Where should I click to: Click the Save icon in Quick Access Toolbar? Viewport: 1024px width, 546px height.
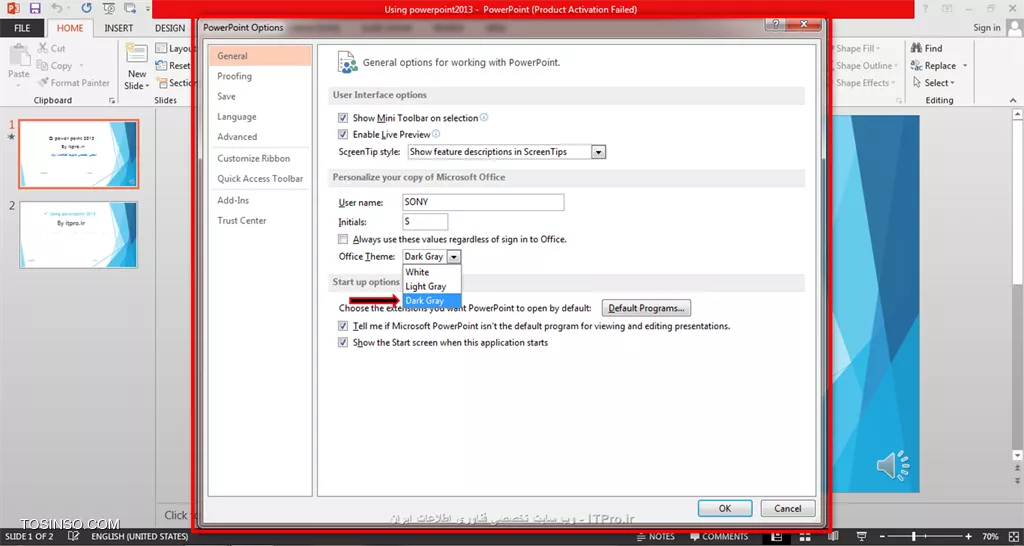point(35,8)
